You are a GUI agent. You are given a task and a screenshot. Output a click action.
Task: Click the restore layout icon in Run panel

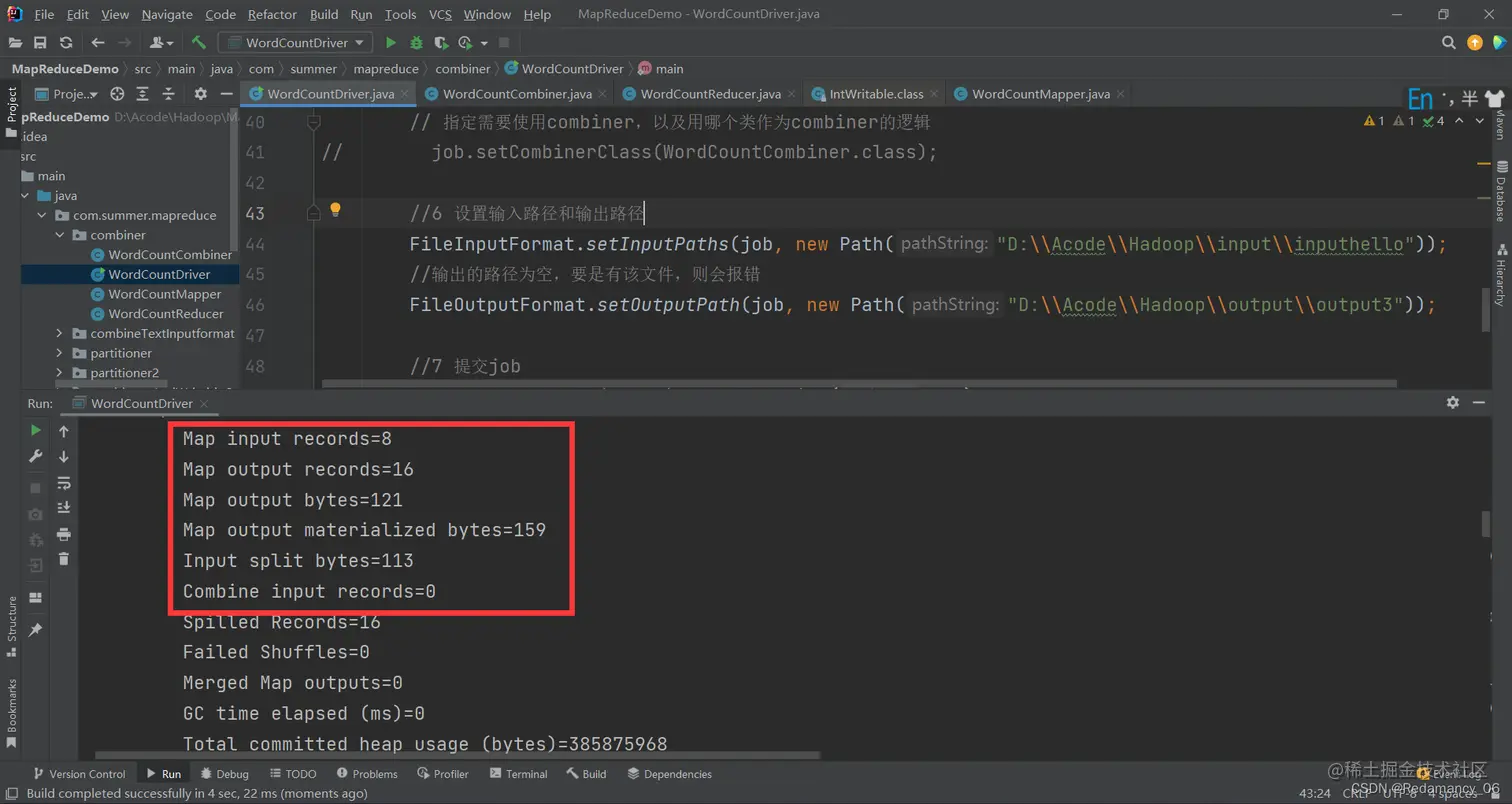(x=35, y=598)
